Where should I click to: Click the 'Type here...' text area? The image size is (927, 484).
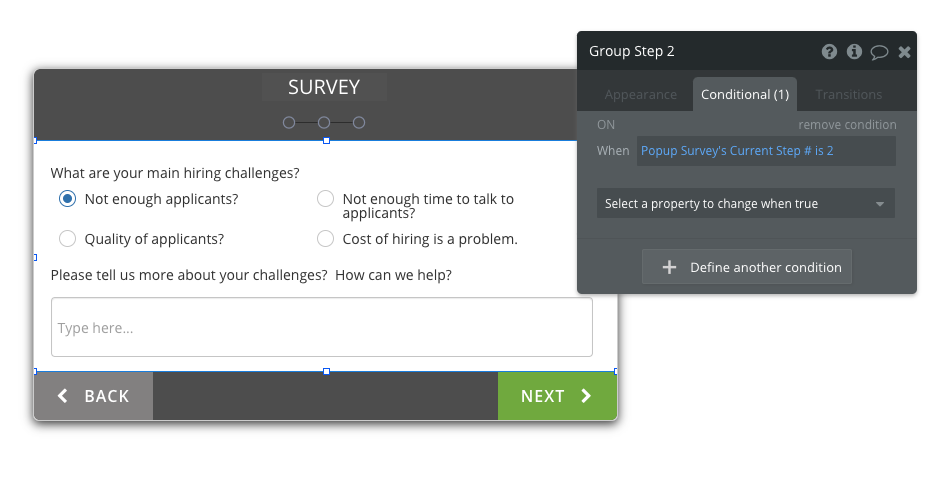coord(321,328)
